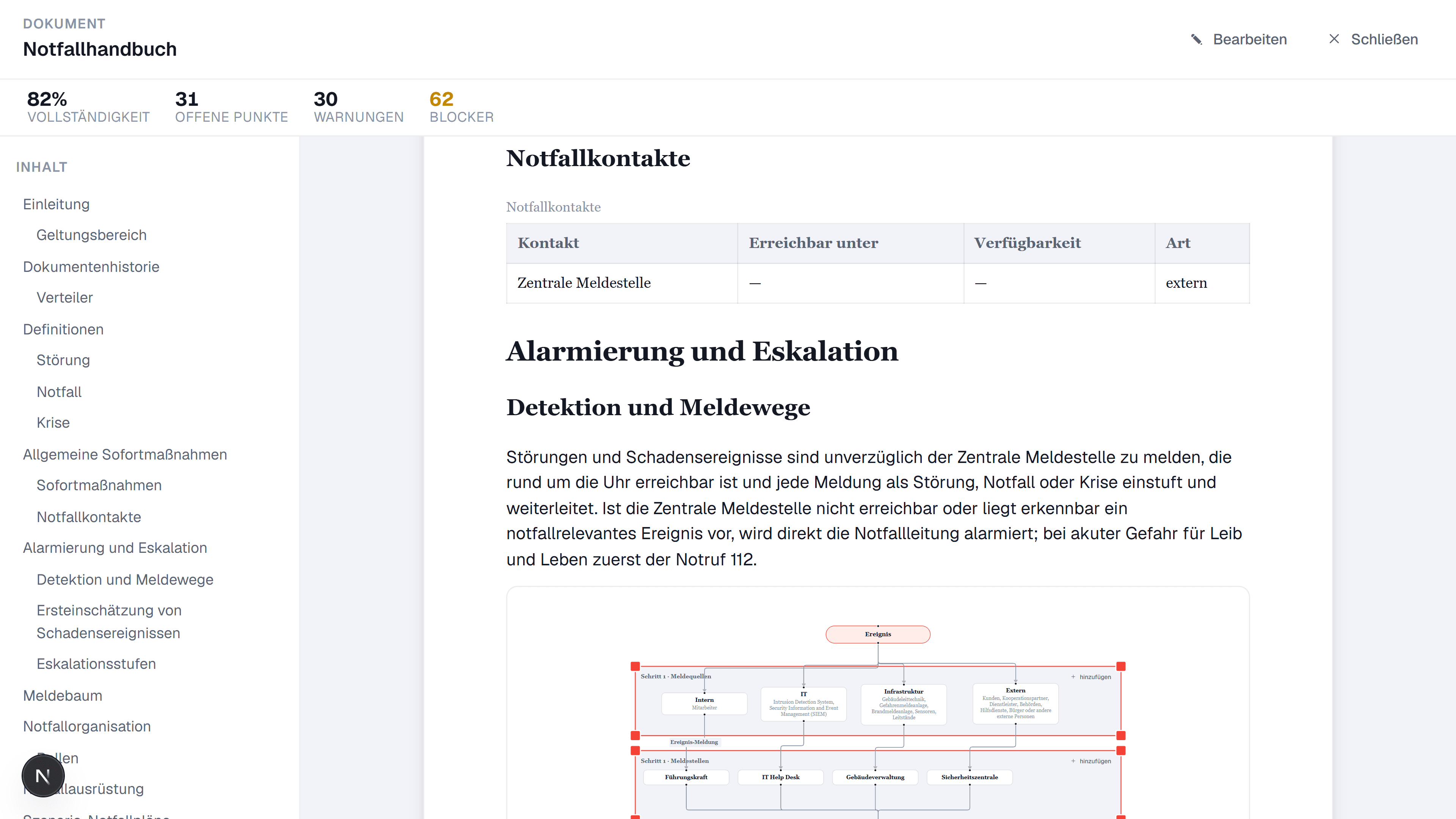Go to Detektion und Meldewege in sidebar
Image resolution: width=1456 pixels, height=819 pixels.
tap(125, 579)
